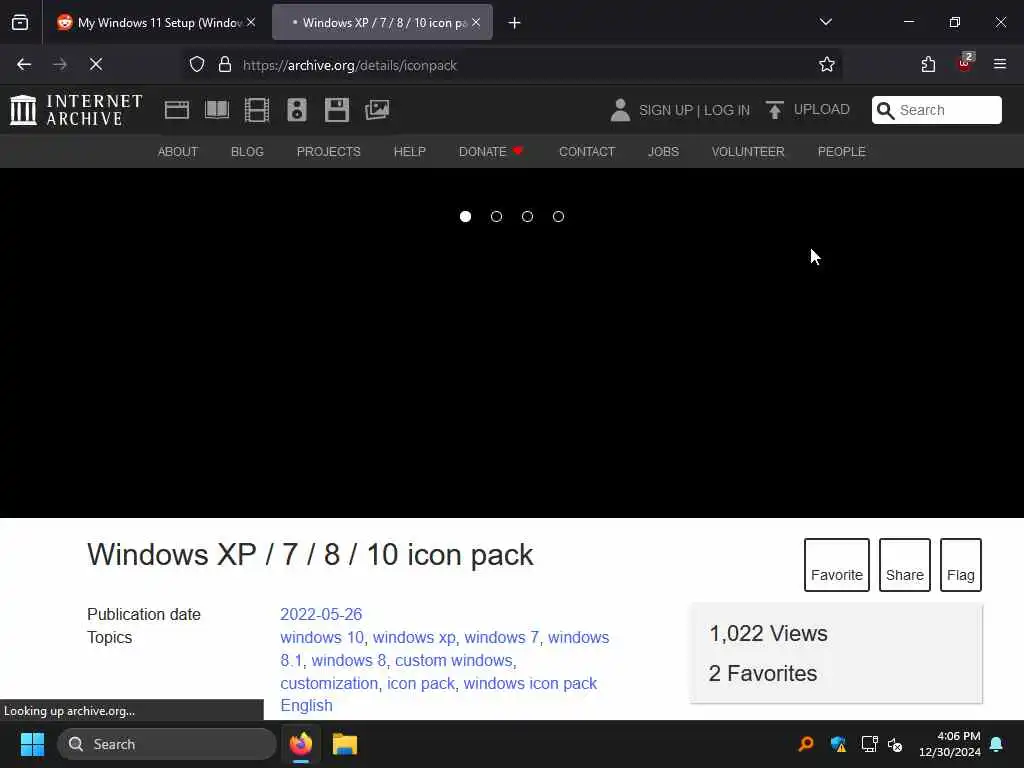Open the HELP menu item

coord(409,152)
